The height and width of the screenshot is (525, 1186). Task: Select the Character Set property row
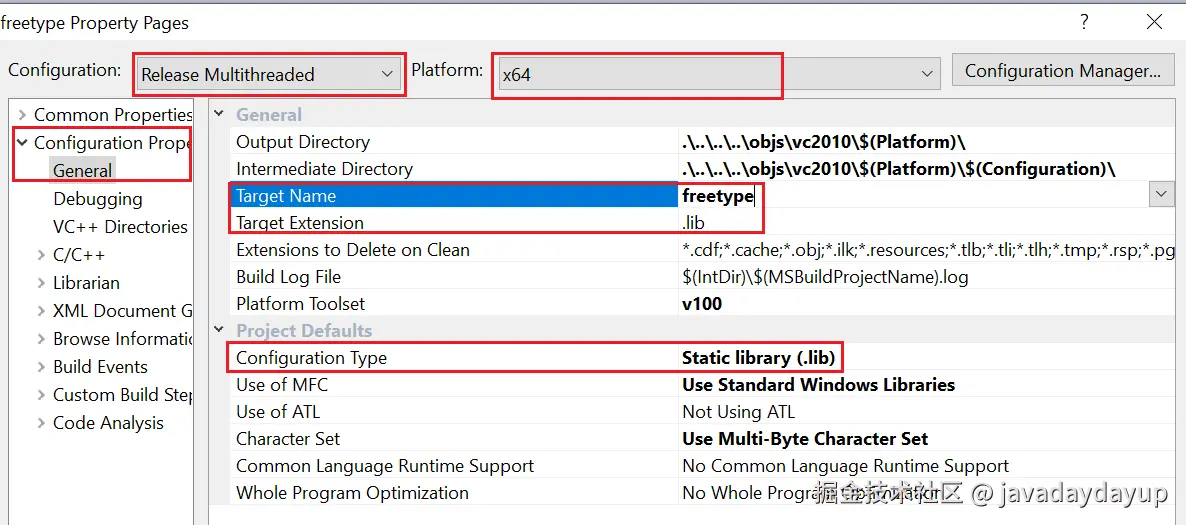click(288, 439)
